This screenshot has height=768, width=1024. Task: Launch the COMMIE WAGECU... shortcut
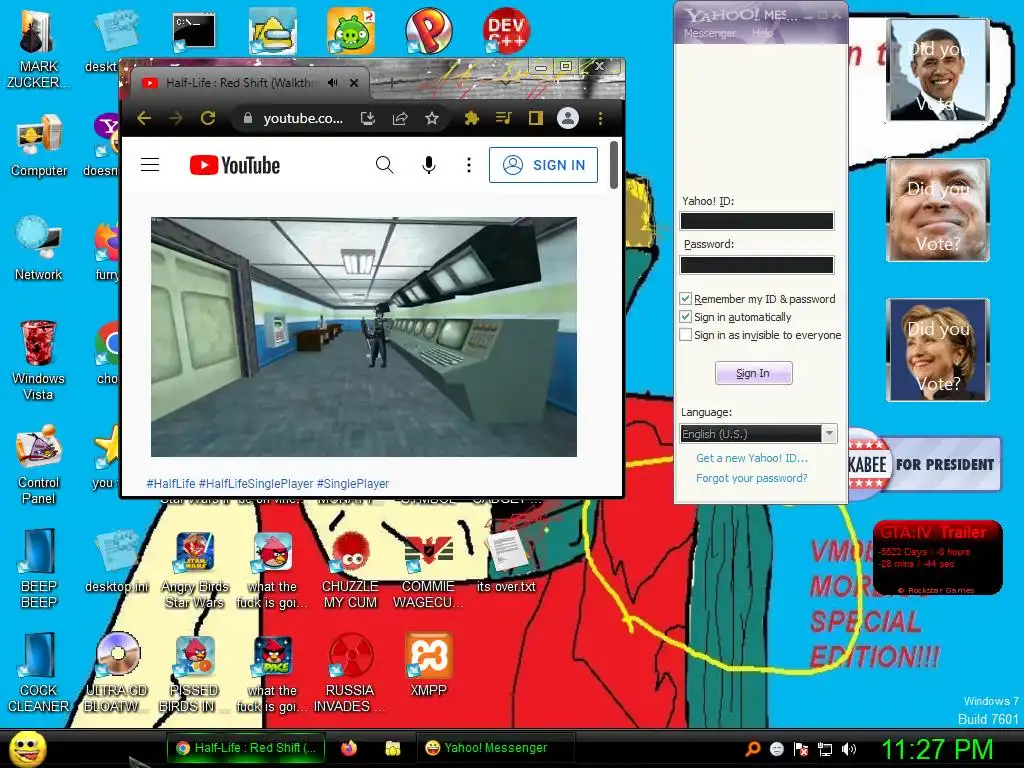(428, 569)
